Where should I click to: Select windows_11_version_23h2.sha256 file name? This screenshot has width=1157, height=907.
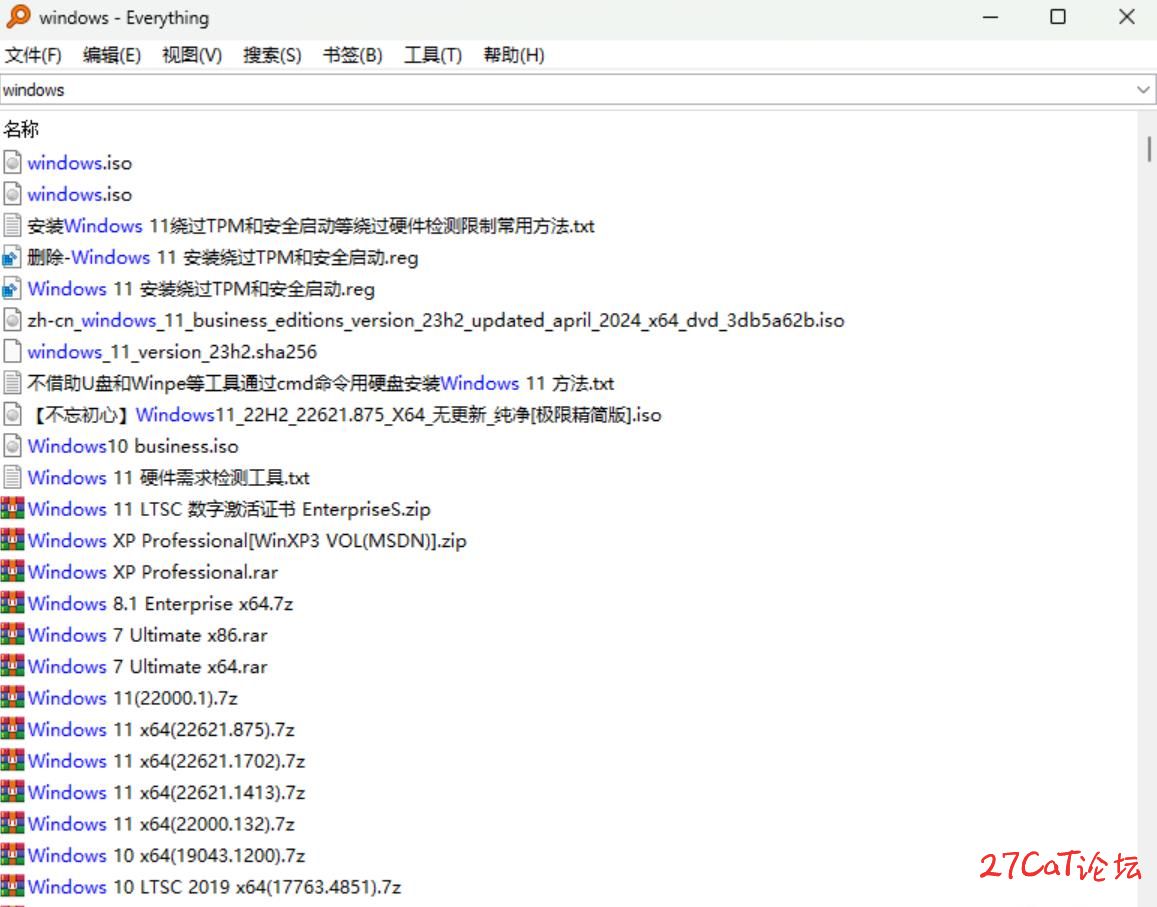point(172,351)
